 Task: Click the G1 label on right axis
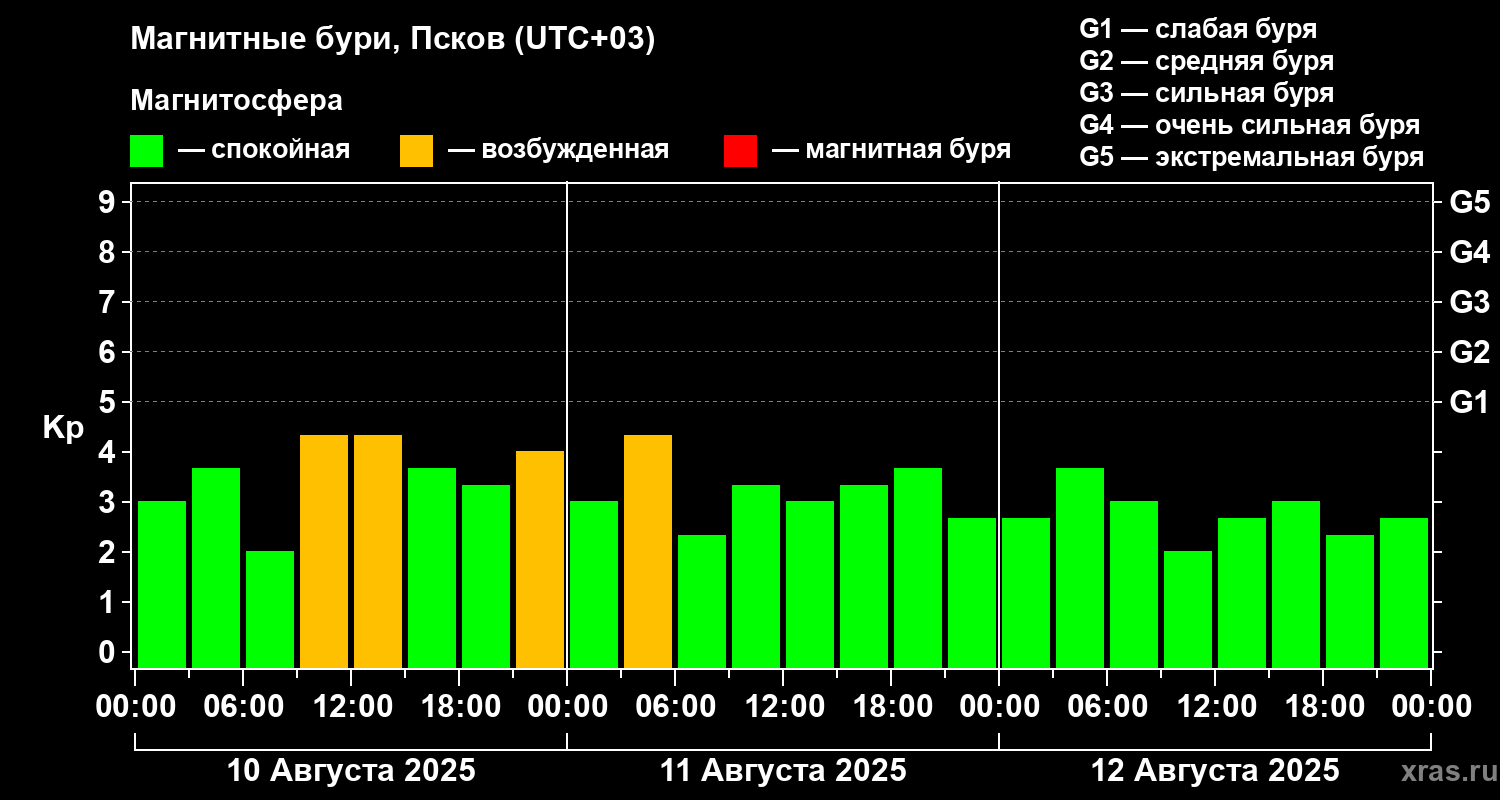(1469, 402)
